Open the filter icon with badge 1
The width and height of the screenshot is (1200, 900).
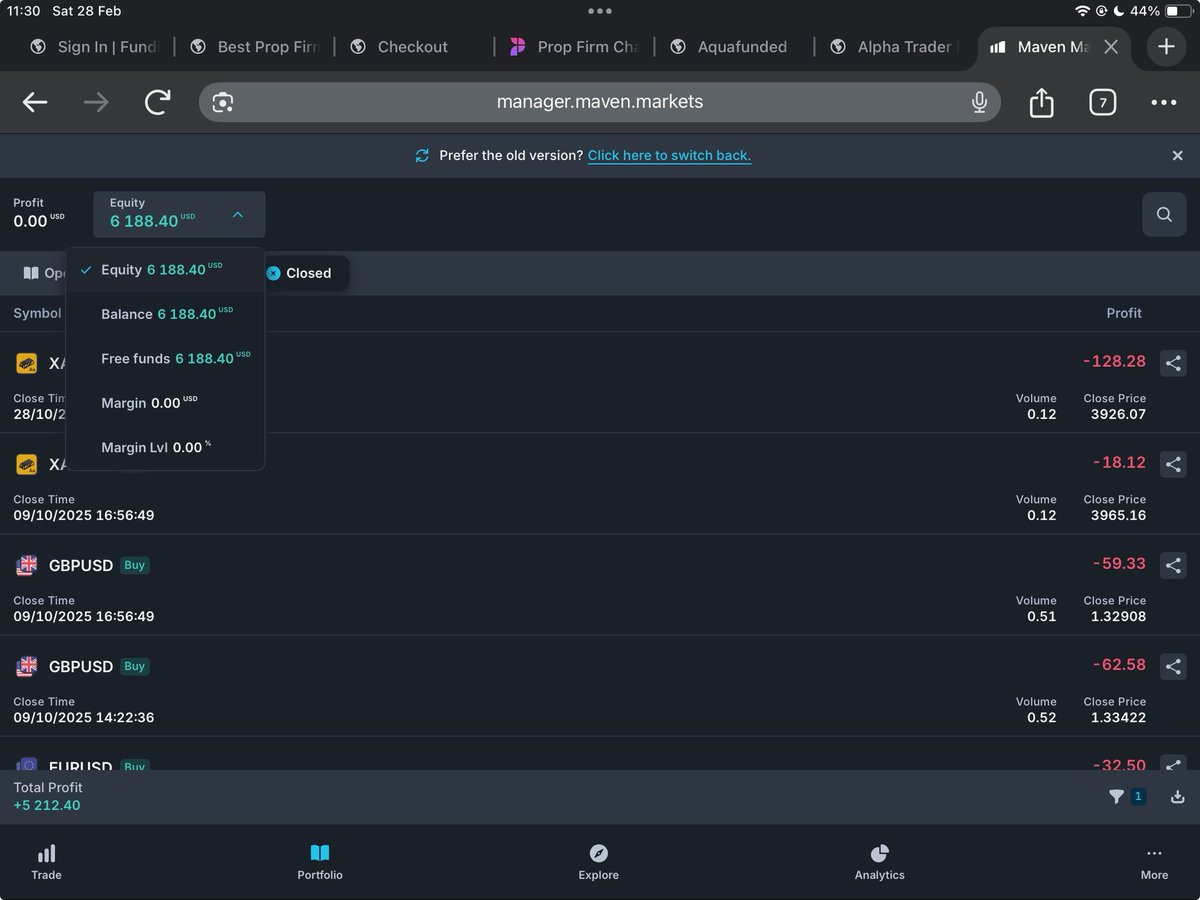[x=1126, y=797]
